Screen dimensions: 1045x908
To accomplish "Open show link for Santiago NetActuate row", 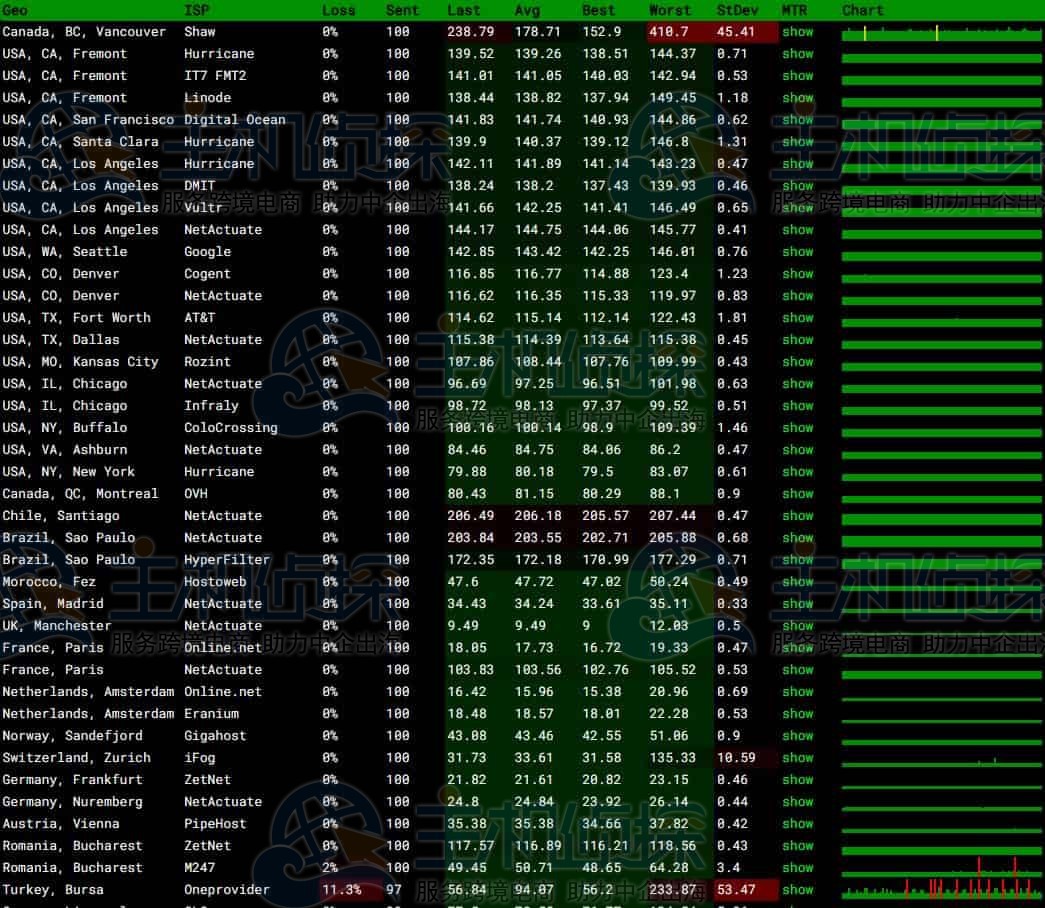I will click(797, 516).
